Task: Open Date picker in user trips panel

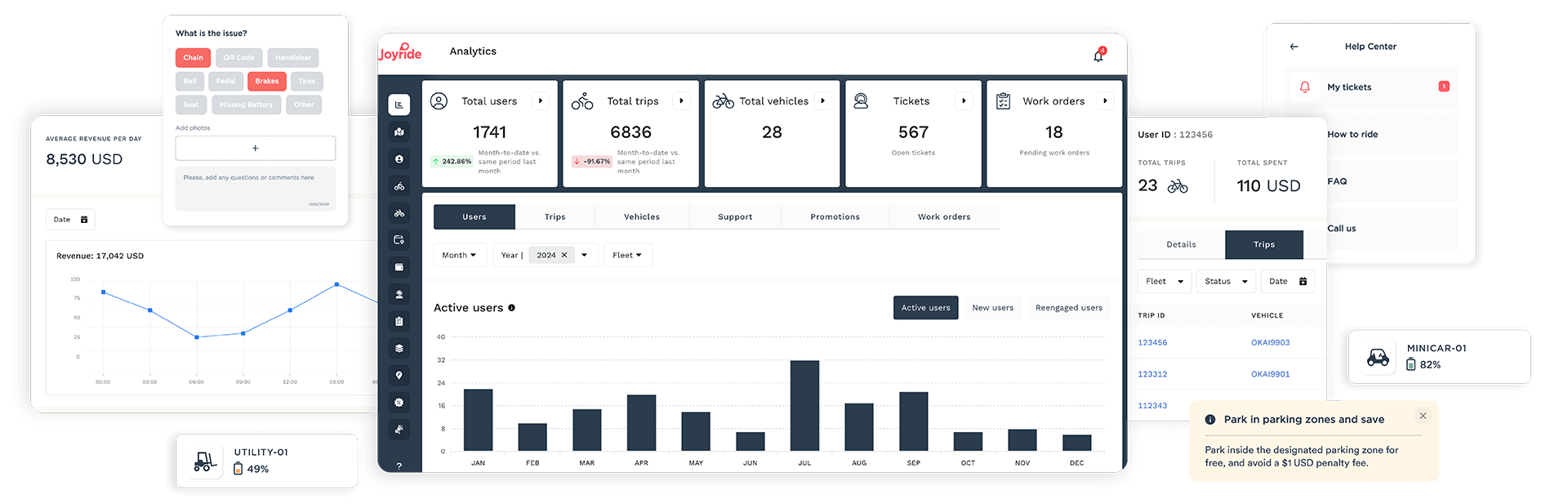Action: [1288, 281]
